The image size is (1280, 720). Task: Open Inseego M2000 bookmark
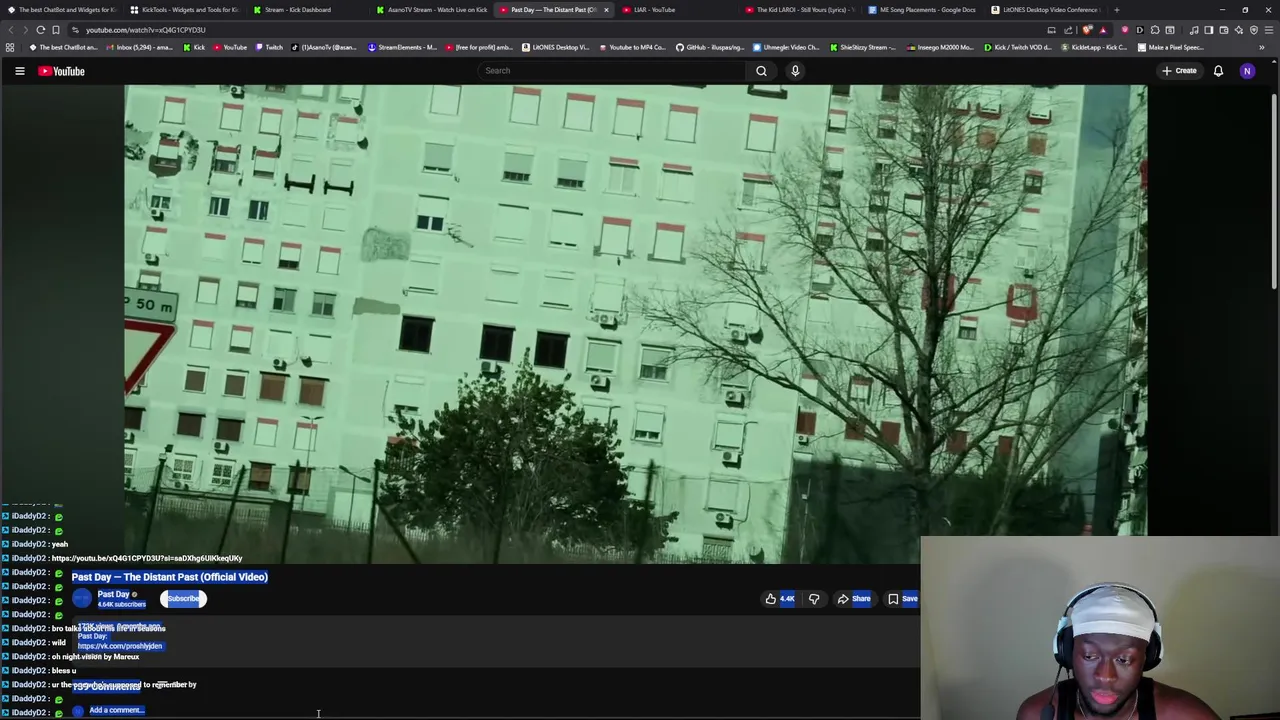point(940,47)
